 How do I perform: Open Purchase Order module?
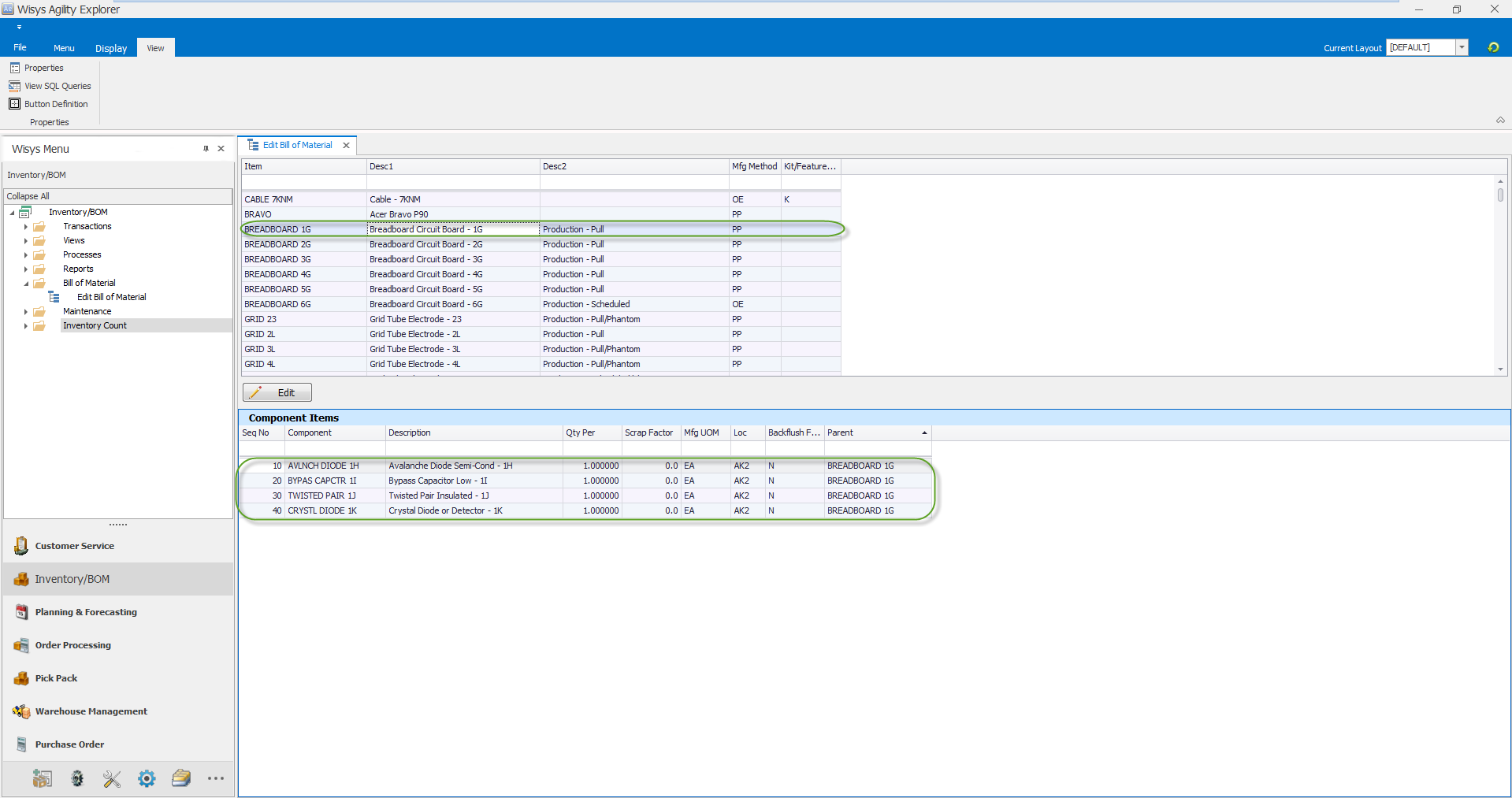click(118, 744)
